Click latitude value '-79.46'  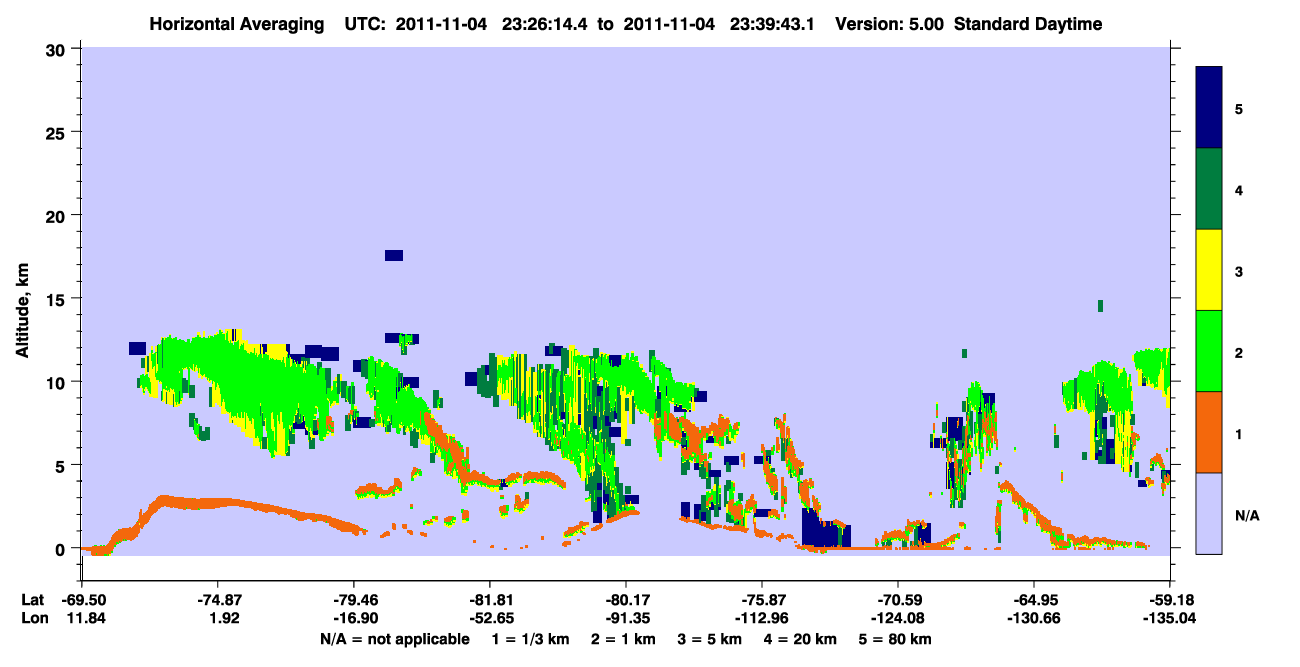click(x=354, y=600)
